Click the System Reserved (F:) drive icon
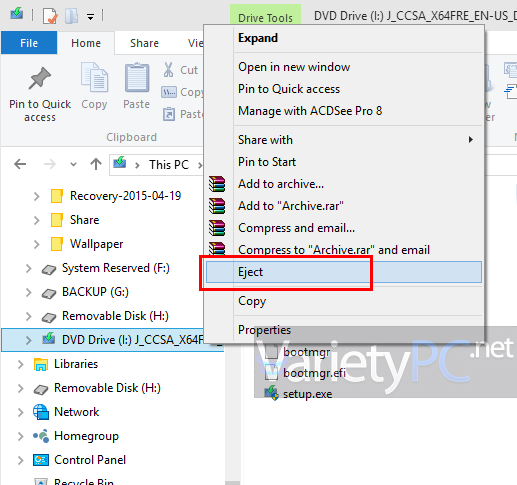This screenshot has height=485, width=517. (x=49, y=269)
